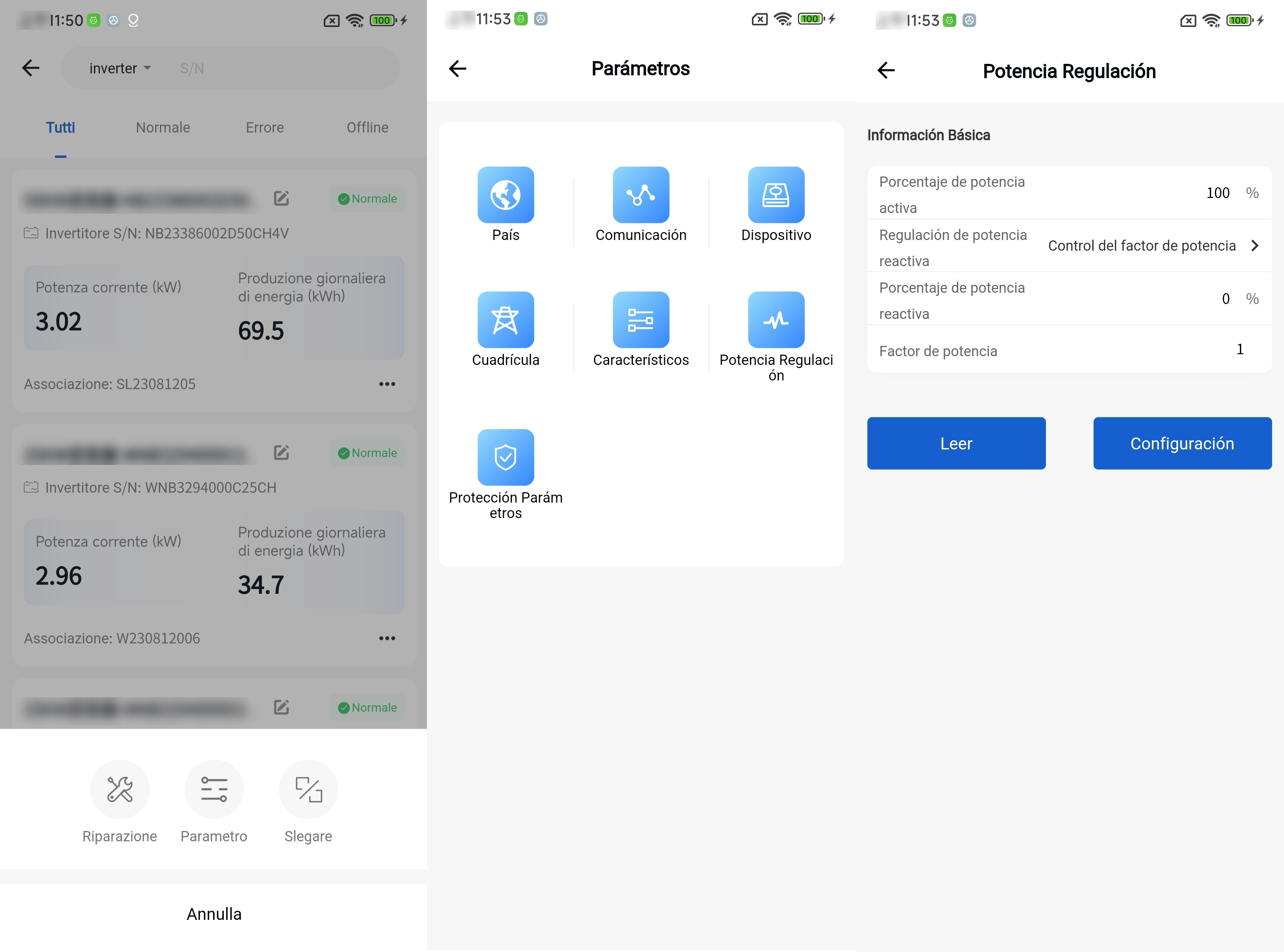
Task: Open the Cuadrícula grid tower icon
Action: 506,320
